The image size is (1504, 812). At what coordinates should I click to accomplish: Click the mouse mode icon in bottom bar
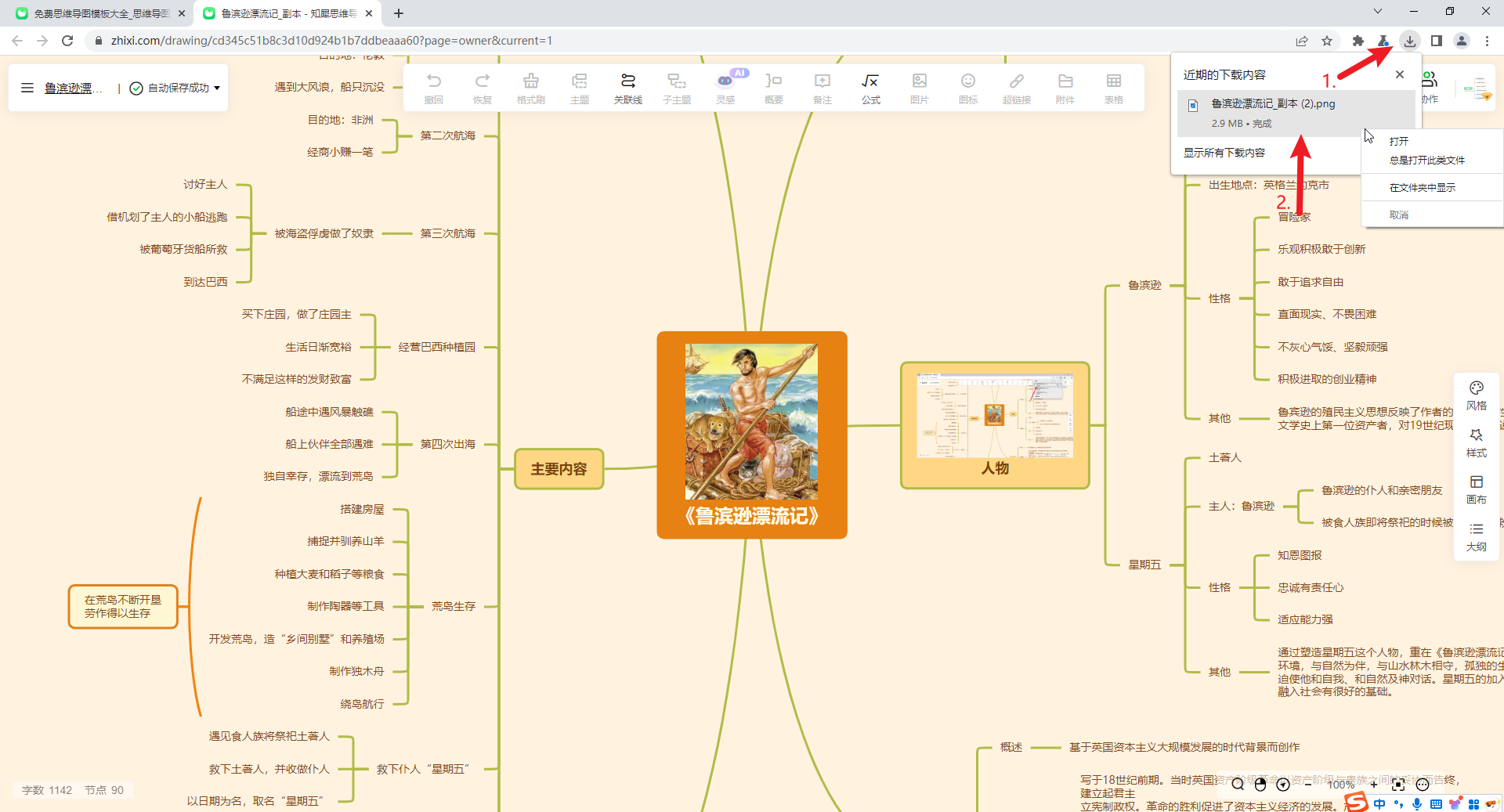(x=1260, y=784)
